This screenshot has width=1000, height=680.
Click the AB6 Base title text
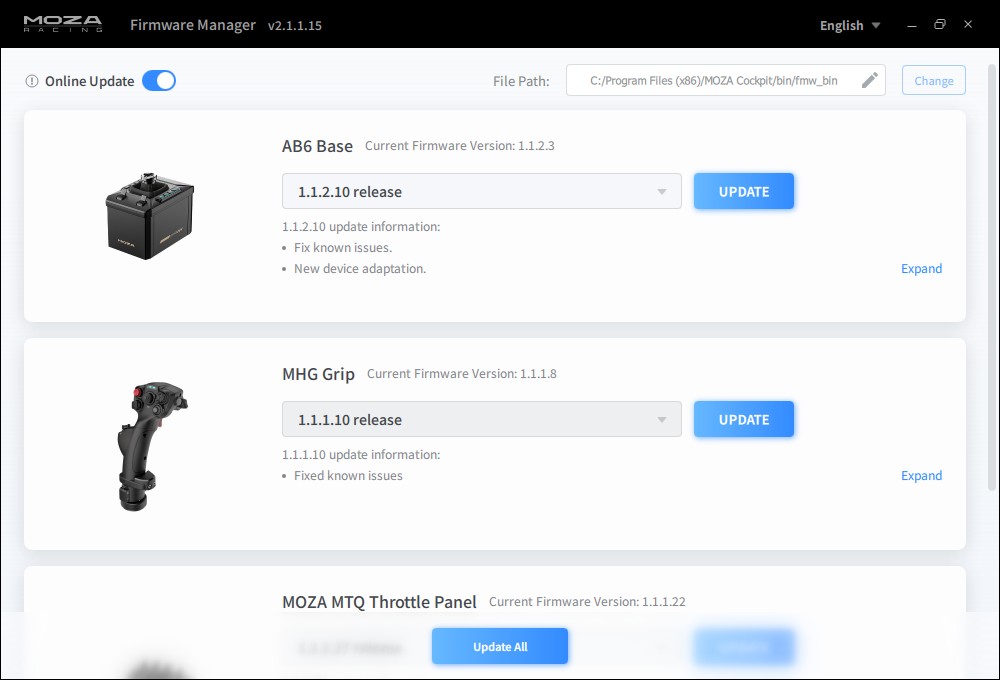click(x=317, y=146)
